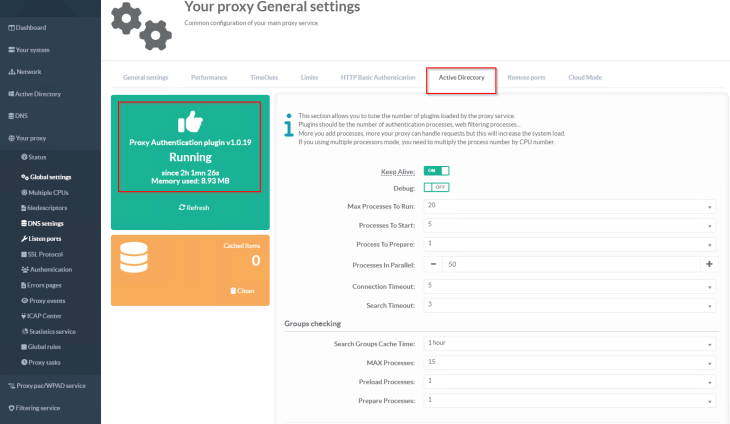
Task: Enable the Debug switch
Action: (x=436, y=187)
